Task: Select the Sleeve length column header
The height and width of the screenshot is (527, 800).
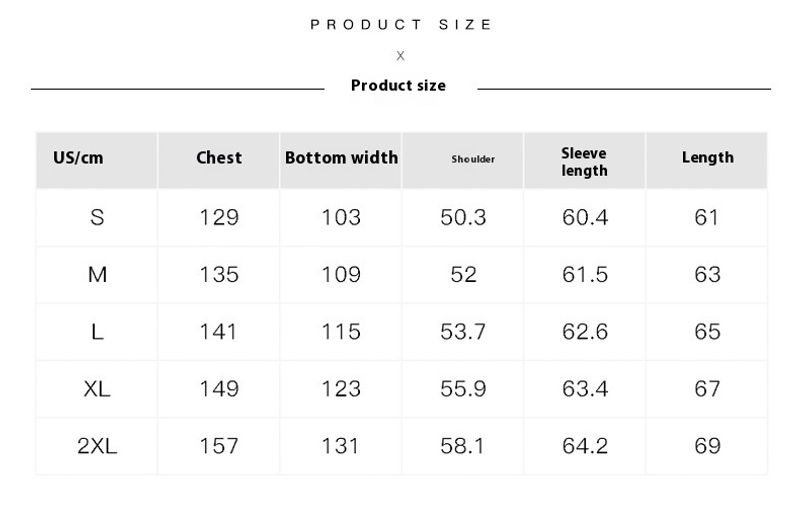Action: pos(585,162)
